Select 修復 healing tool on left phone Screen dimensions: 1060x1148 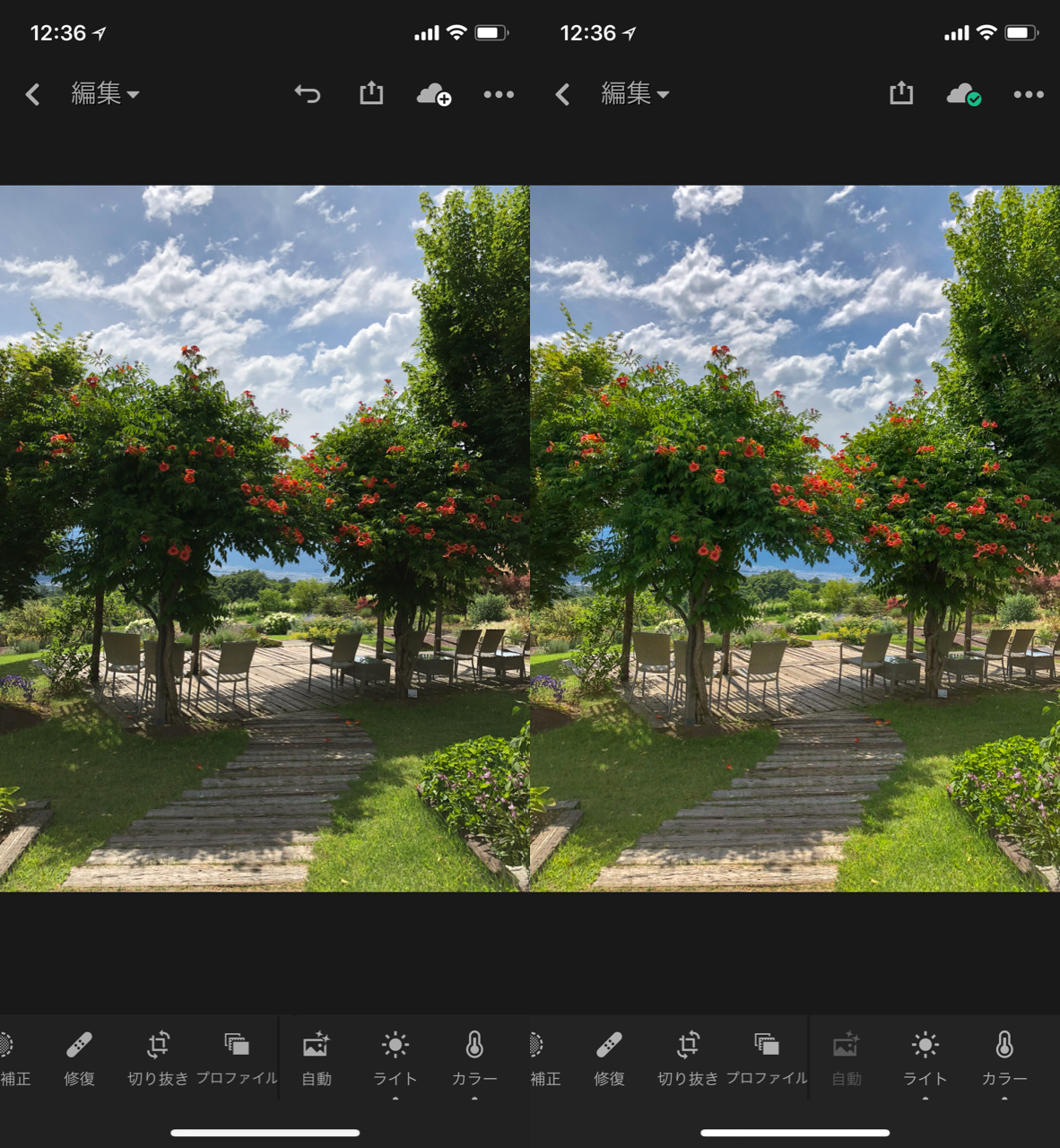(79, 1059)
